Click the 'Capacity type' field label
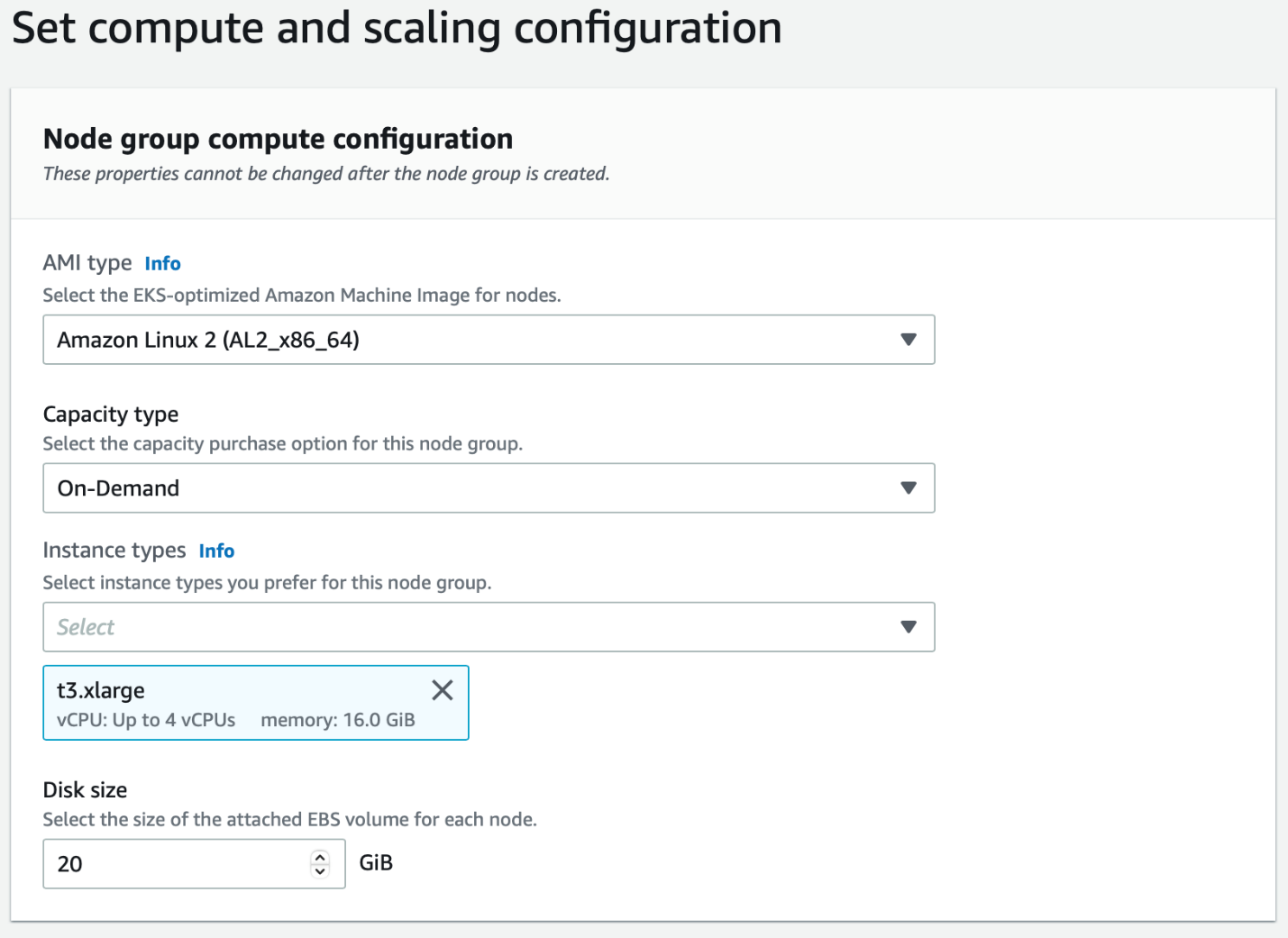 111,414
